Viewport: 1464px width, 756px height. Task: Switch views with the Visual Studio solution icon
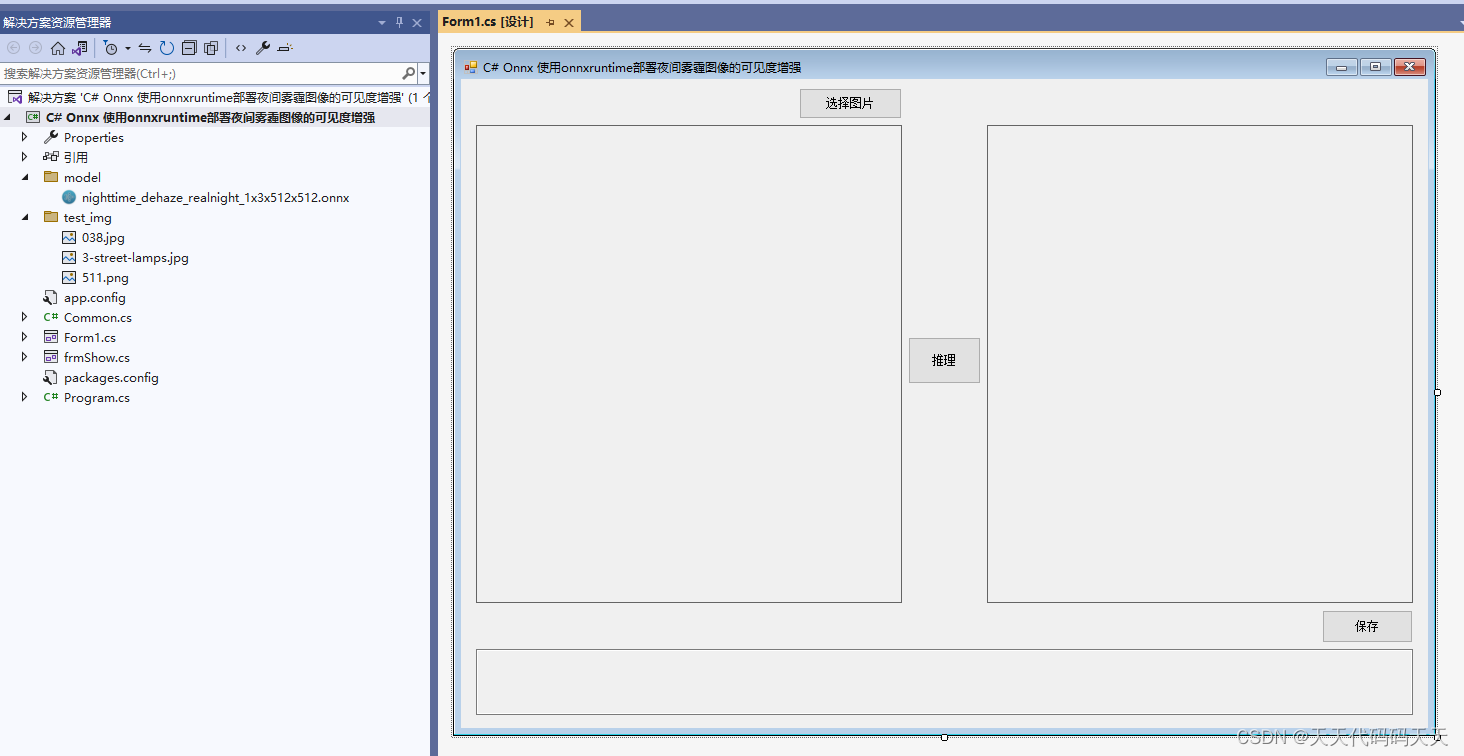coord(80,48)
